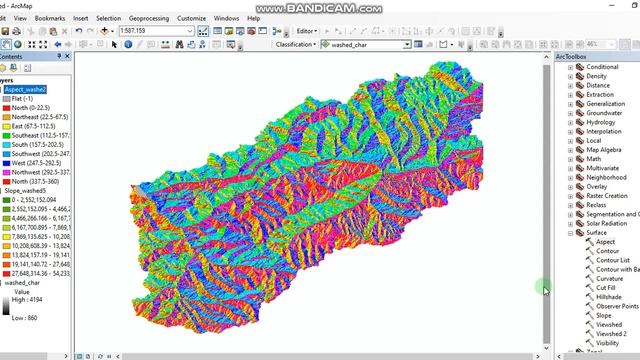
Task: Open the View menu
Action: click(20, 18)
